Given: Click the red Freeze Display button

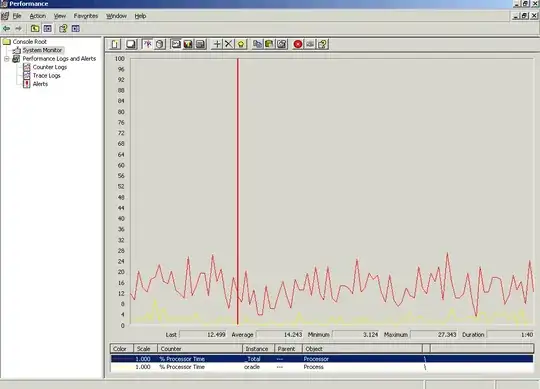Looking at the screenshot, I should click(x=298, y=44).
